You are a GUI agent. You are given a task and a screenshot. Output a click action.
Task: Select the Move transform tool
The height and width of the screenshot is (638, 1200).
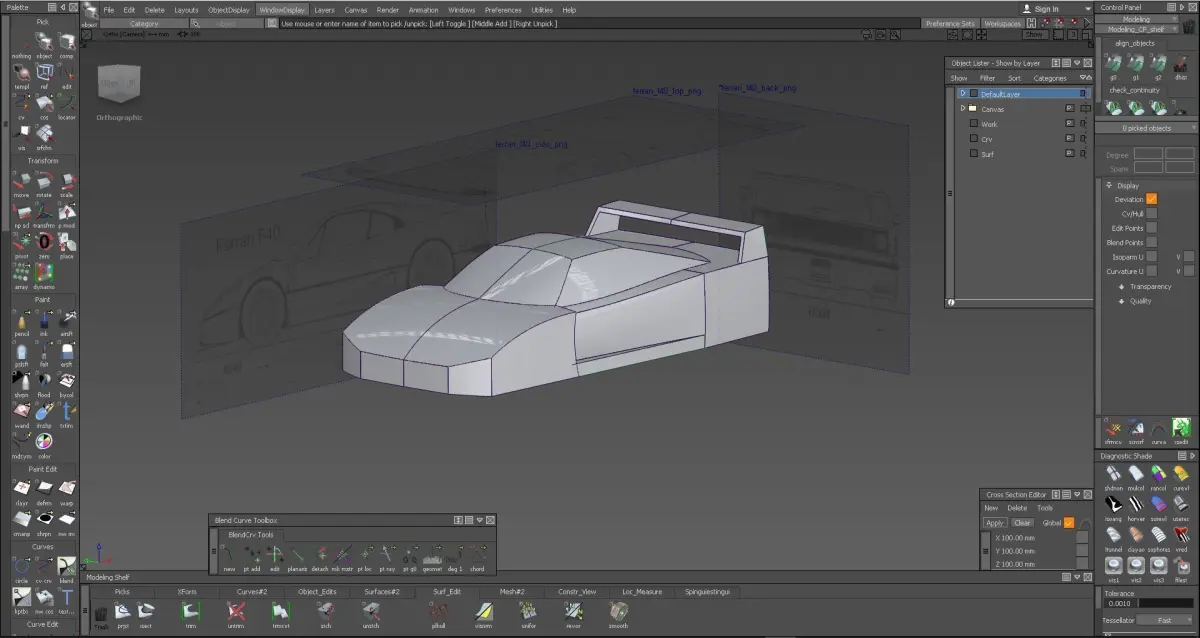21,182
